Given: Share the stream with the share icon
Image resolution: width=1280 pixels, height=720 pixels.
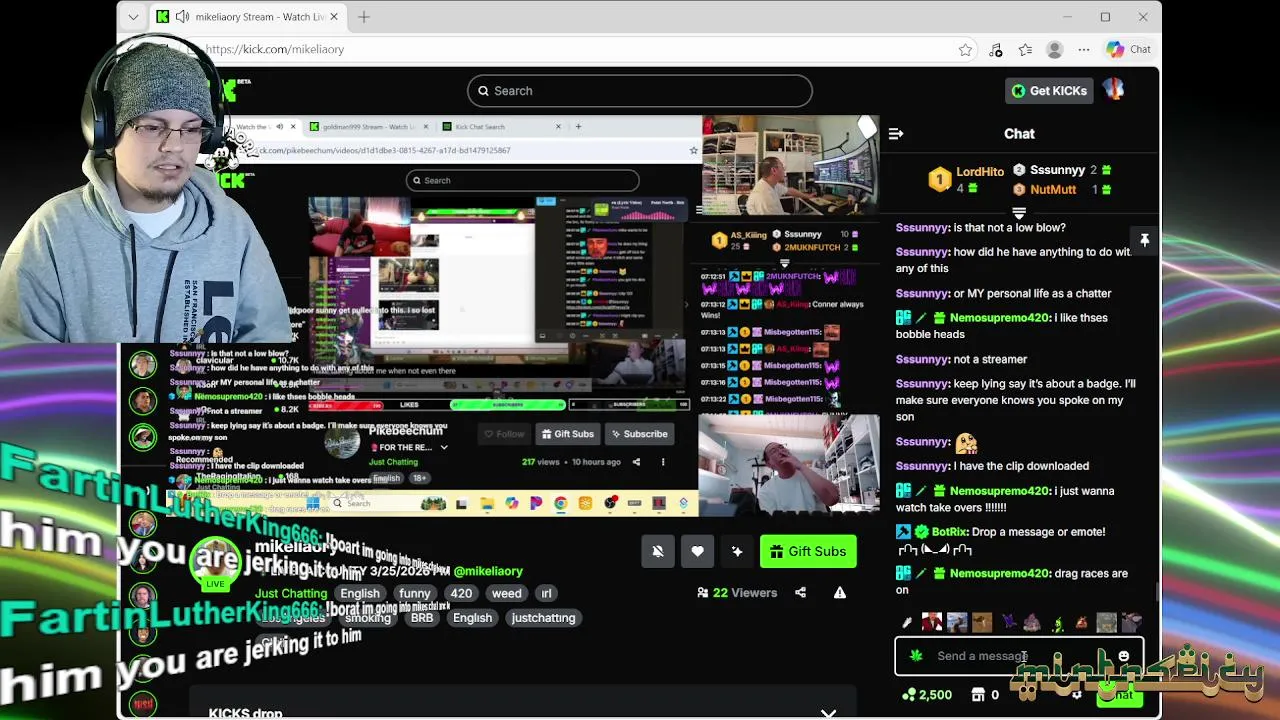Looking at the screenshot, I should pos(800,593).
